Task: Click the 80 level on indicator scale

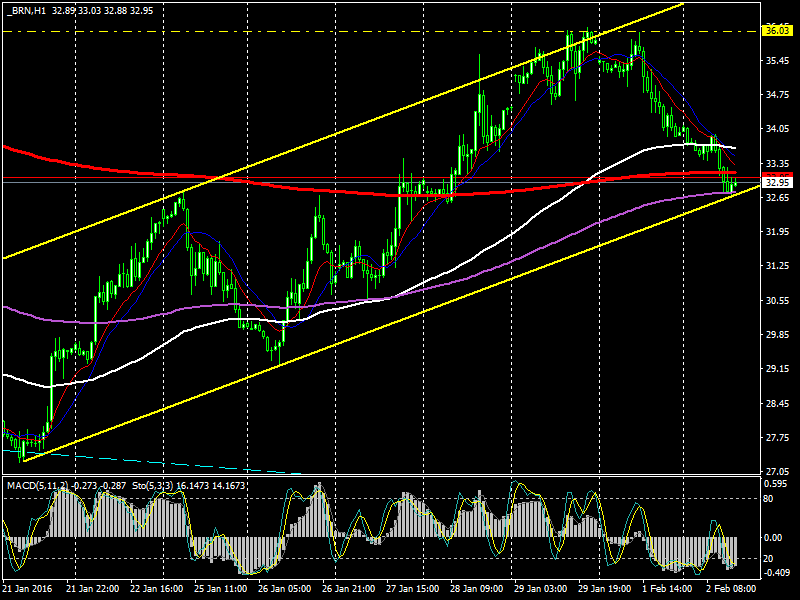Action: (x=768, y=498)
